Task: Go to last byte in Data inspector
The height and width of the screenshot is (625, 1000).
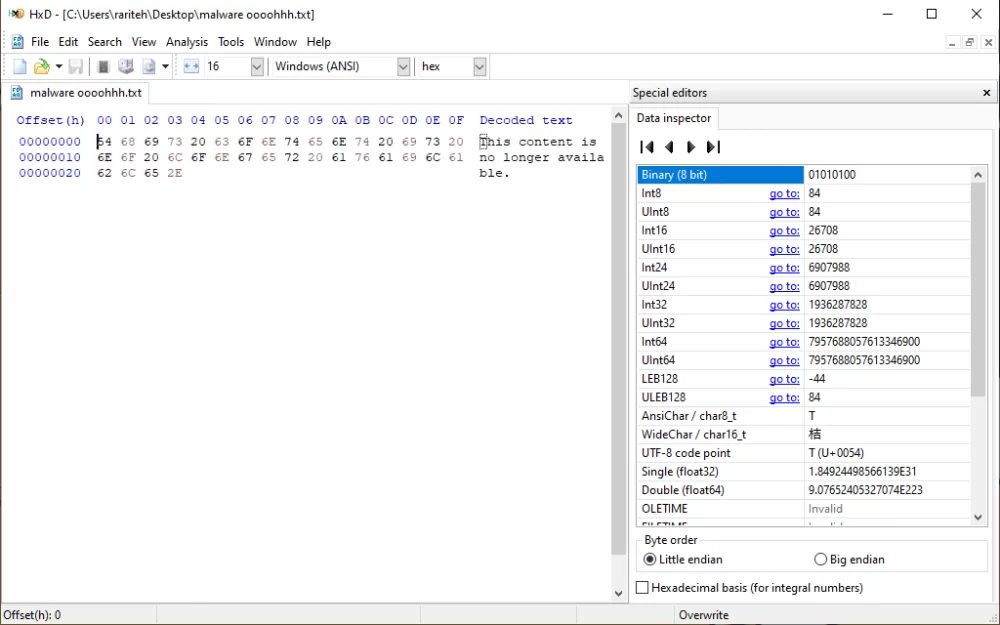Action: click(713, 147)
